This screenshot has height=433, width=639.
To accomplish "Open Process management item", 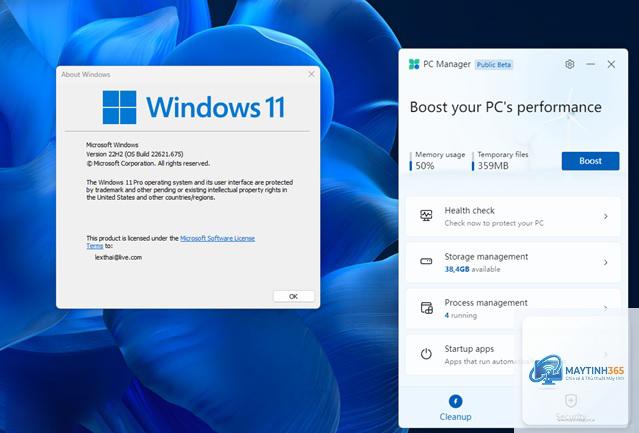I will point(513,308).
